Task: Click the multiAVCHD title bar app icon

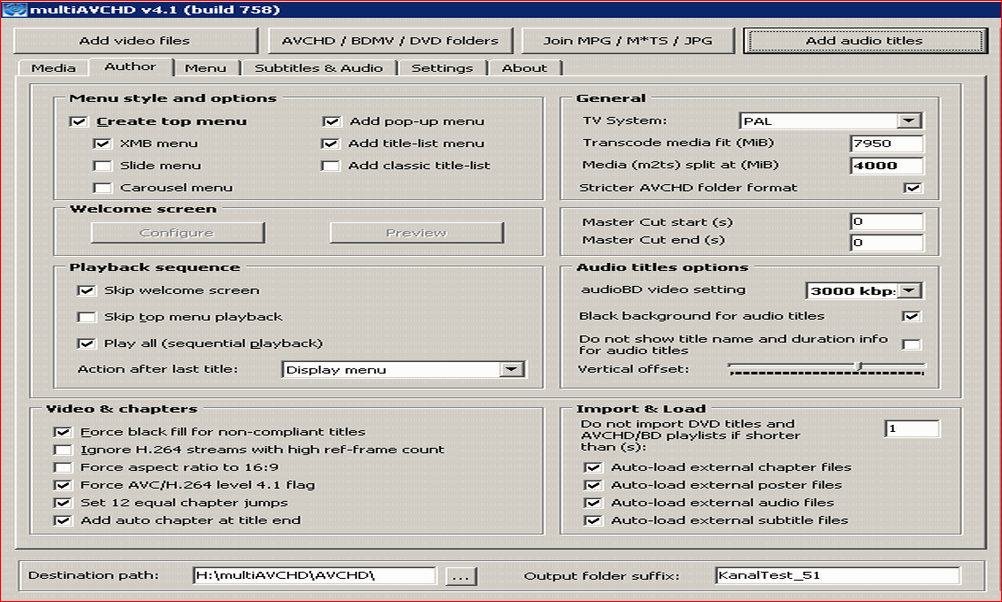Action: click(x=10, y=10)
